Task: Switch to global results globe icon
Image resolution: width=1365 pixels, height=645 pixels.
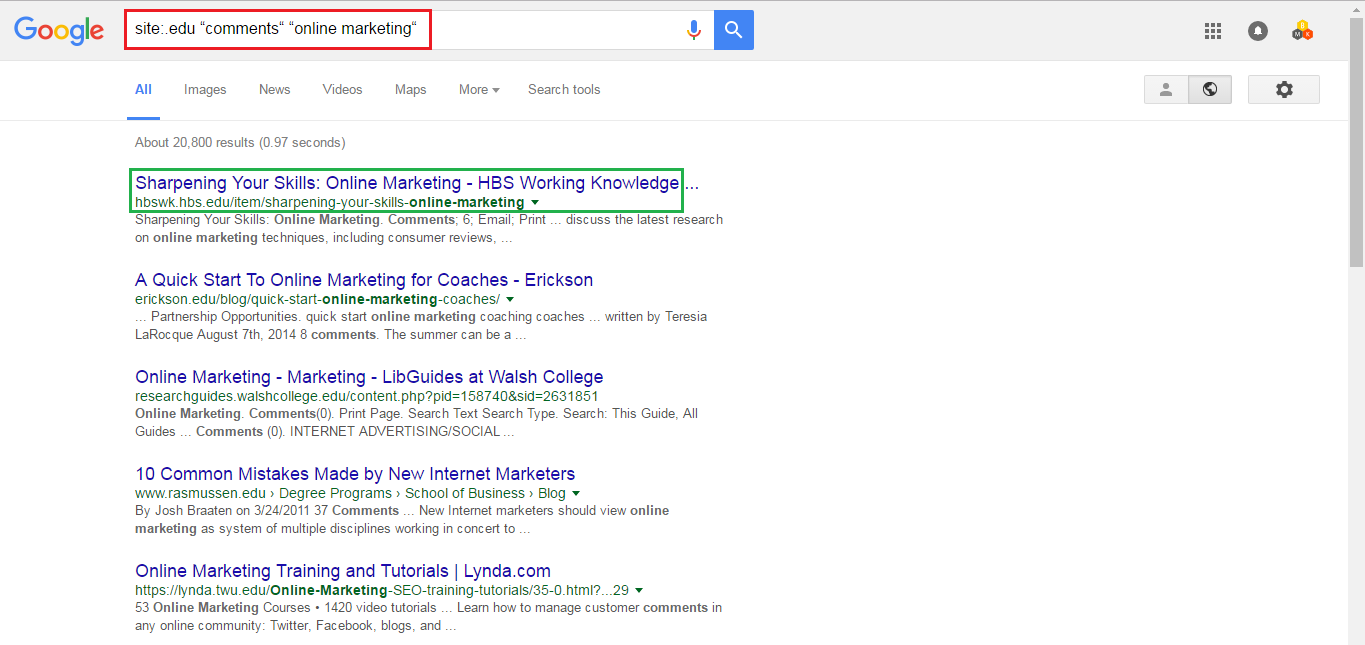Action: (1210, 89)
